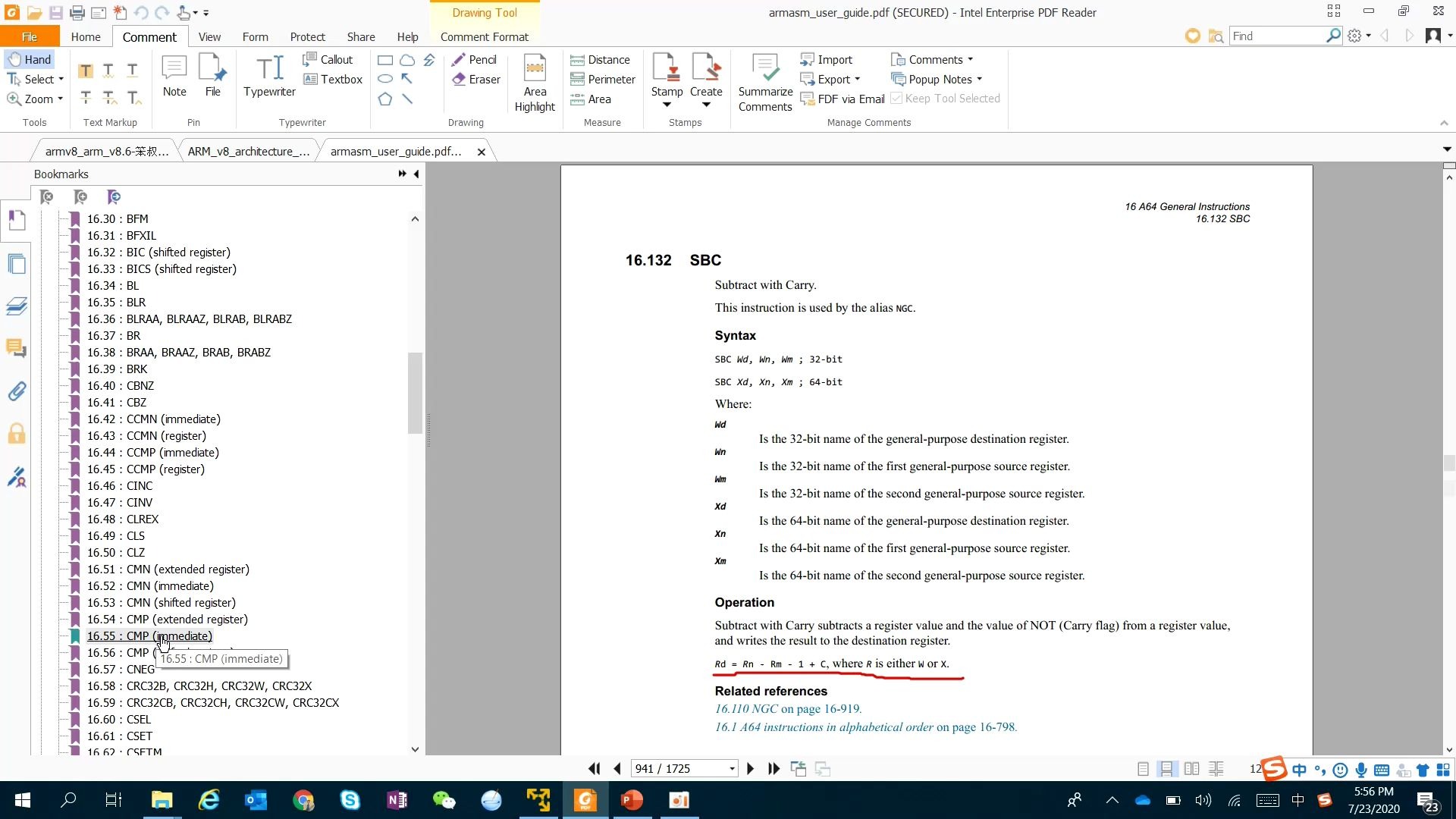
Task: Collapse the Bookmarks panel
Action: coord(416,174)
